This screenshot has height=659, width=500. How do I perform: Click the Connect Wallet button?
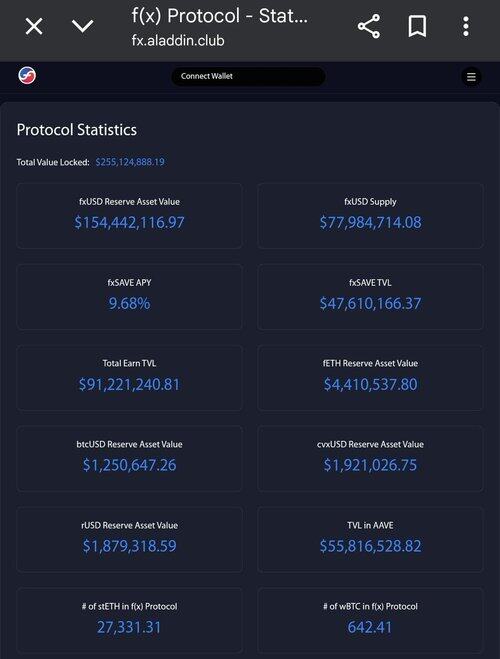pos(248,76)
